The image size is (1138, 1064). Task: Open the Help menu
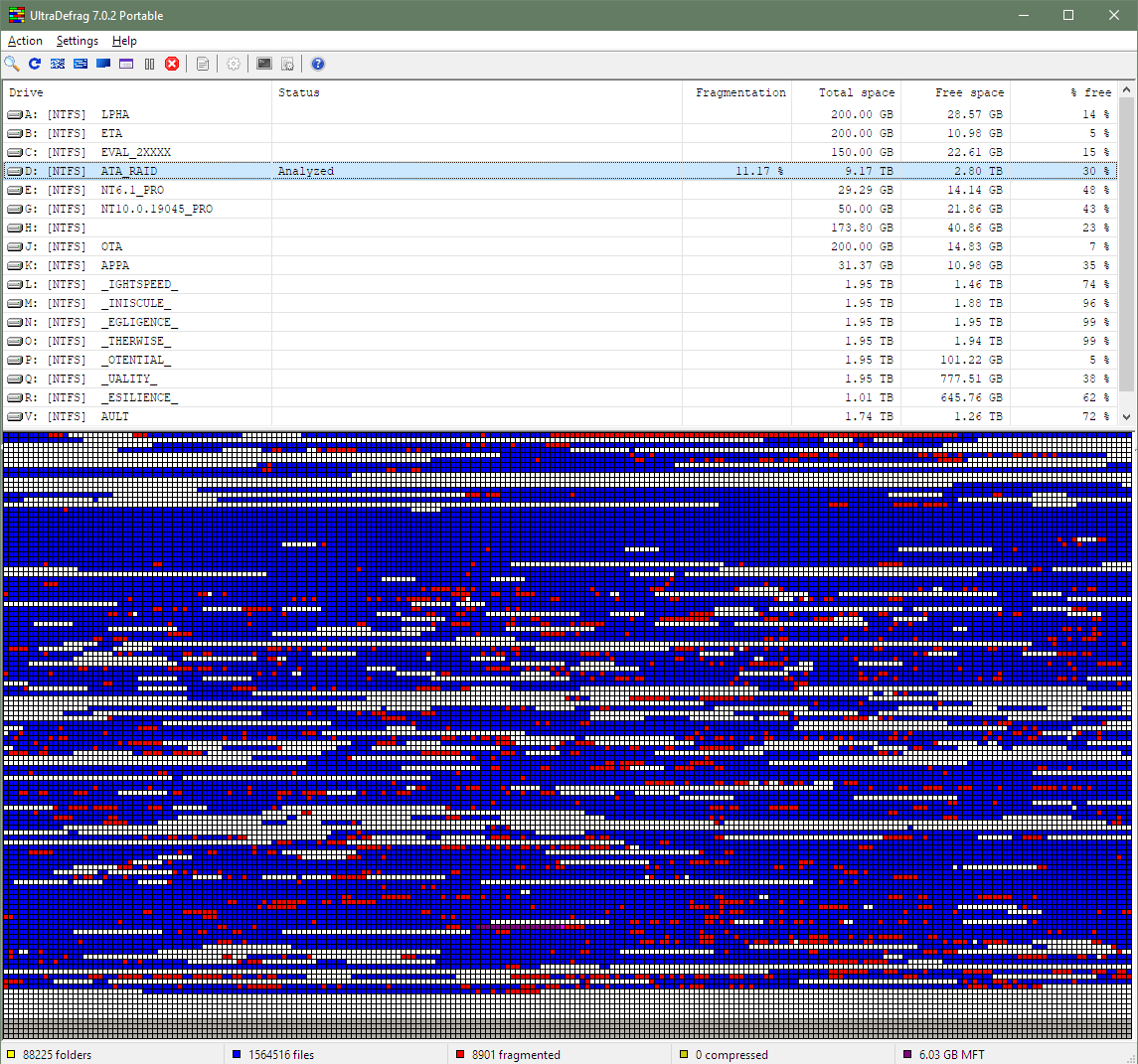point(124,41)
